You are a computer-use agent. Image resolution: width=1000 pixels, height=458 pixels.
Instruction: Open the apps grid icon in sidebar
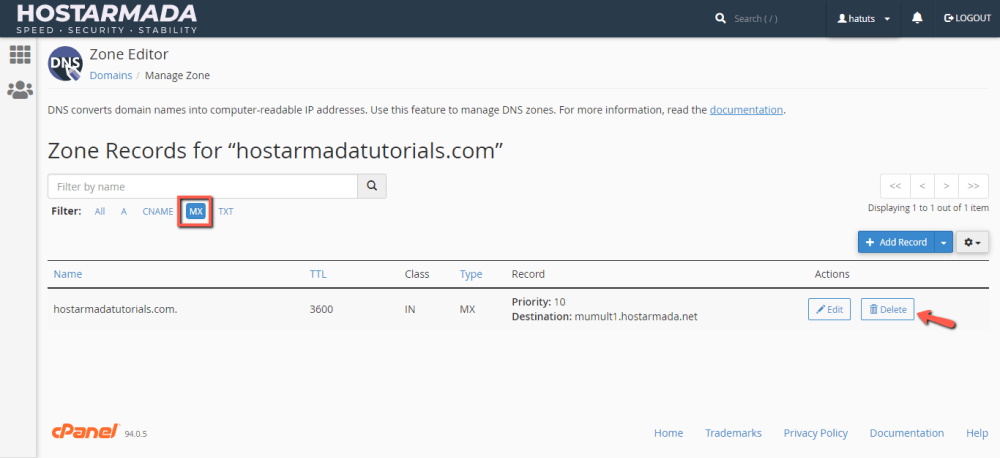pos(20,55)
